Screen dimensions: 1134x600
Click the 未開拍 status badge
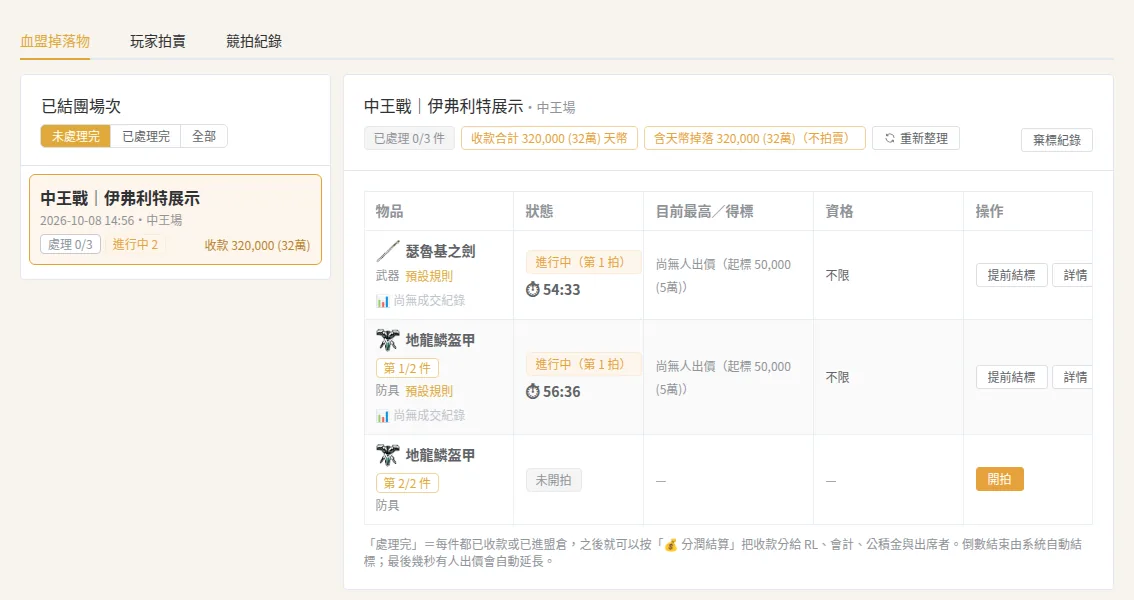point(553,480)
